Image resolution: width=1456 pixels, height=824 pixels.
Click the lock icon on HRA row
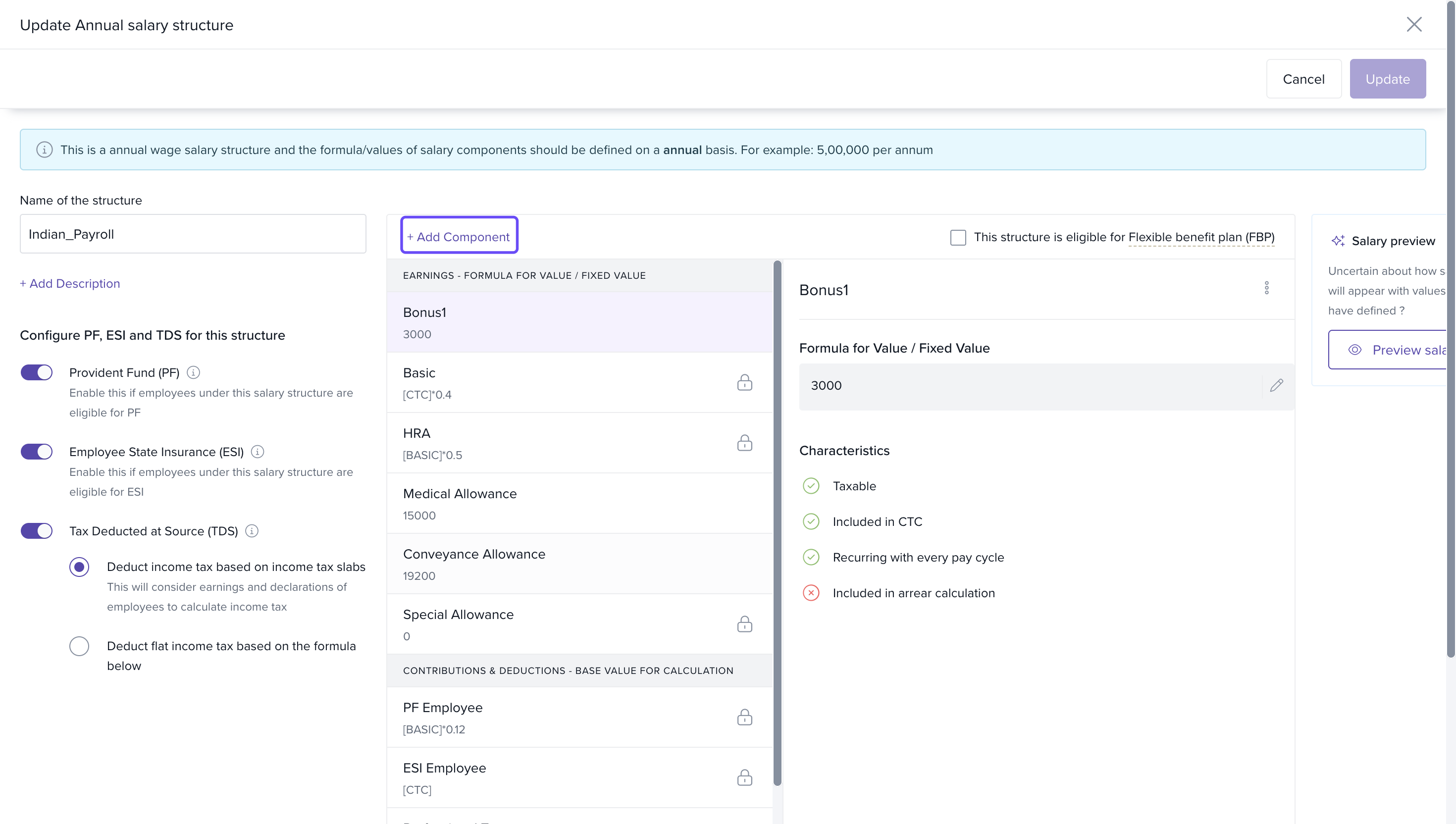744,443
